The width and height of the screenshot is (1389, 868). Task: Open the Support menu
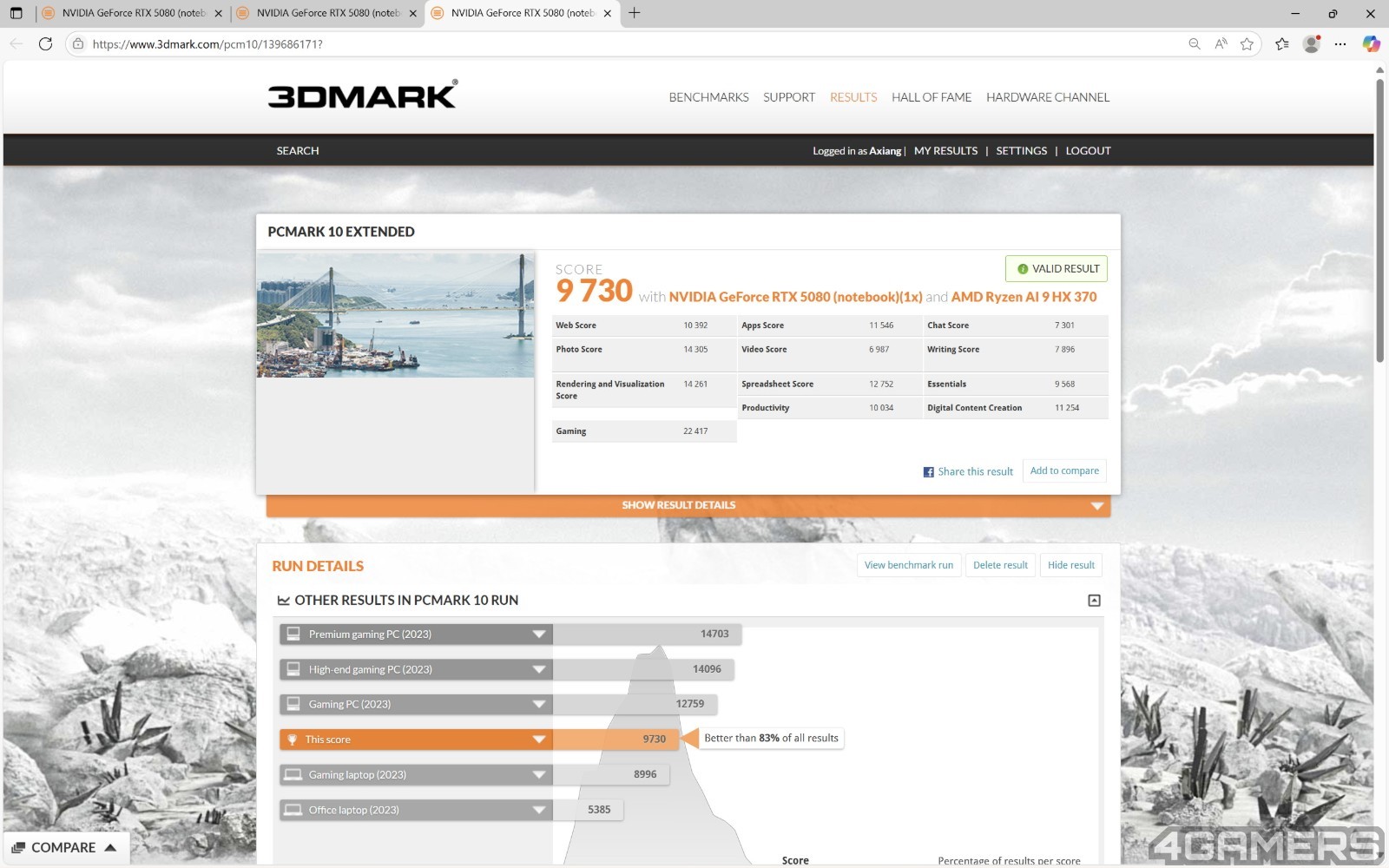pos(789,97)
